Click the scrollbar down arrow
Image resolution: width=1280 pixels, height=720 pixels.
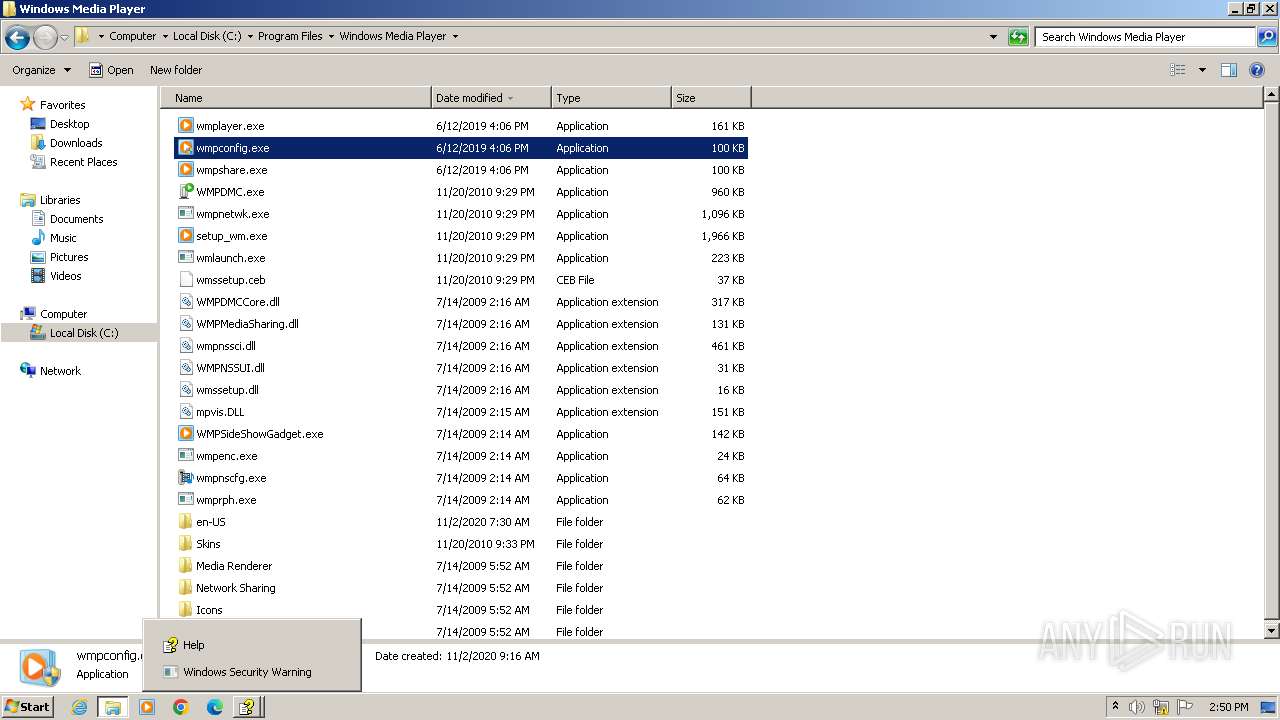[x=1272, y=631]
